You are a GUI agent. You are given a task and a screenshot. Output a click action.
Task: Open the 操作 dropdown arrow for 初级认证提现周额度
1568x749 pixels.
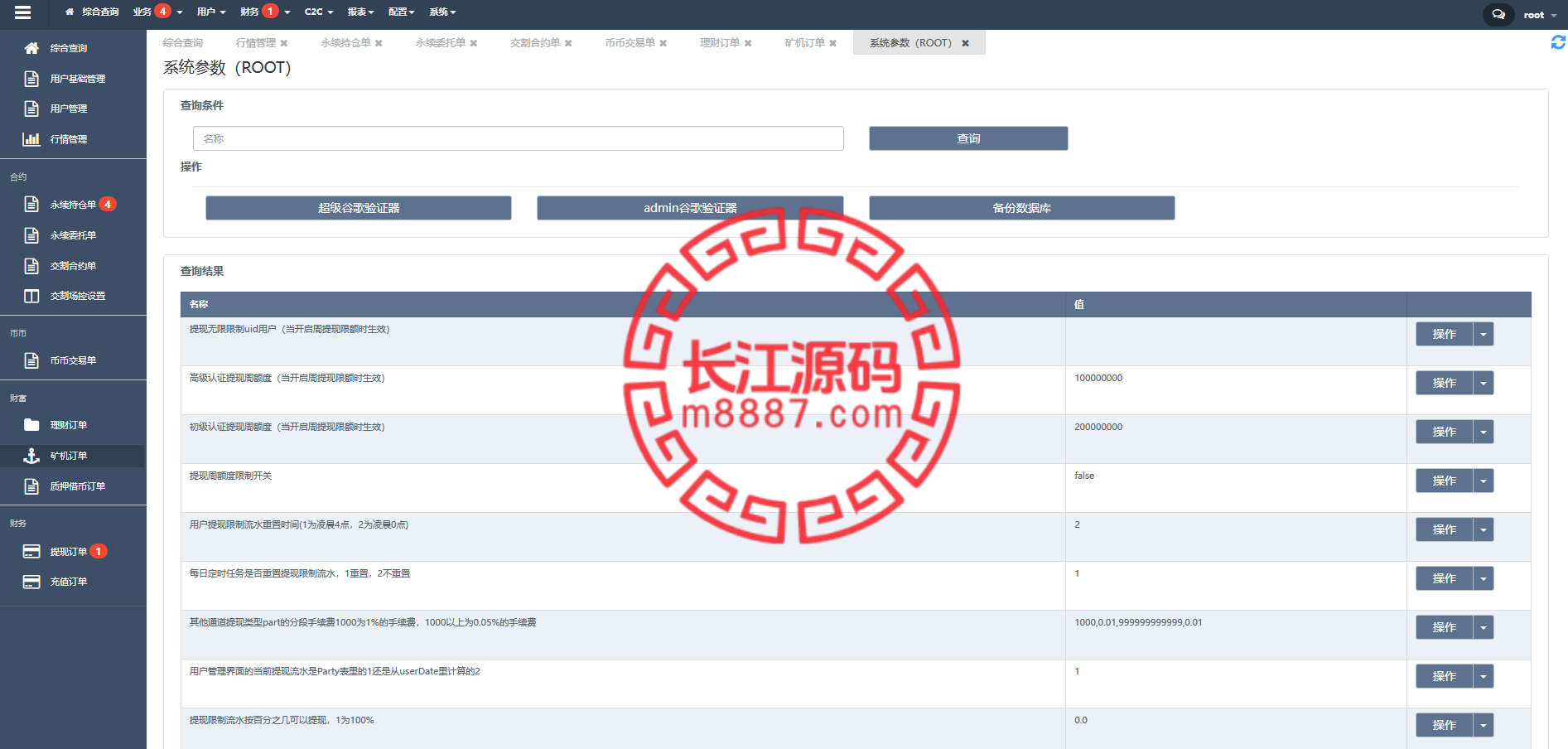pyautogui.click(x=1484, y=432)
